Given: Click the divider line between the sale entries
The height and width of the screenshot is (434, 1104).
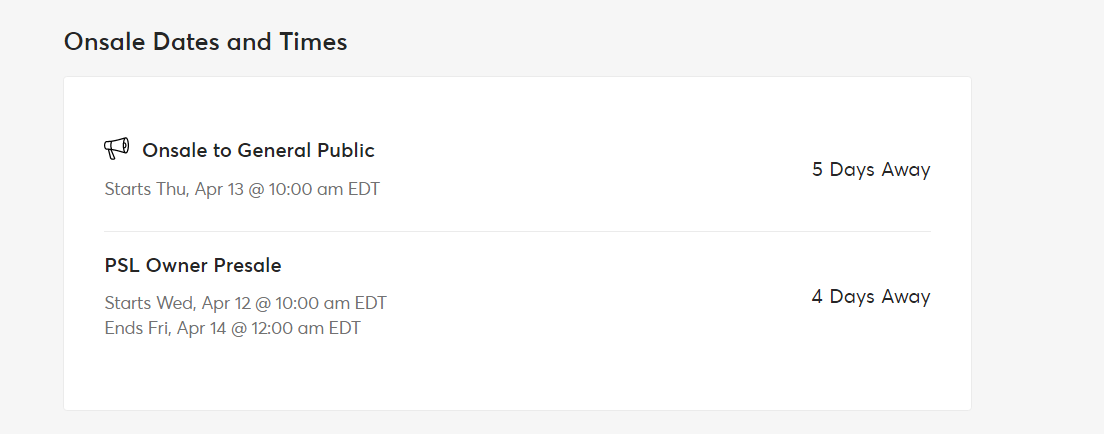Looking at the screenshot, I should pyautogui.click(x=518, y=231).
